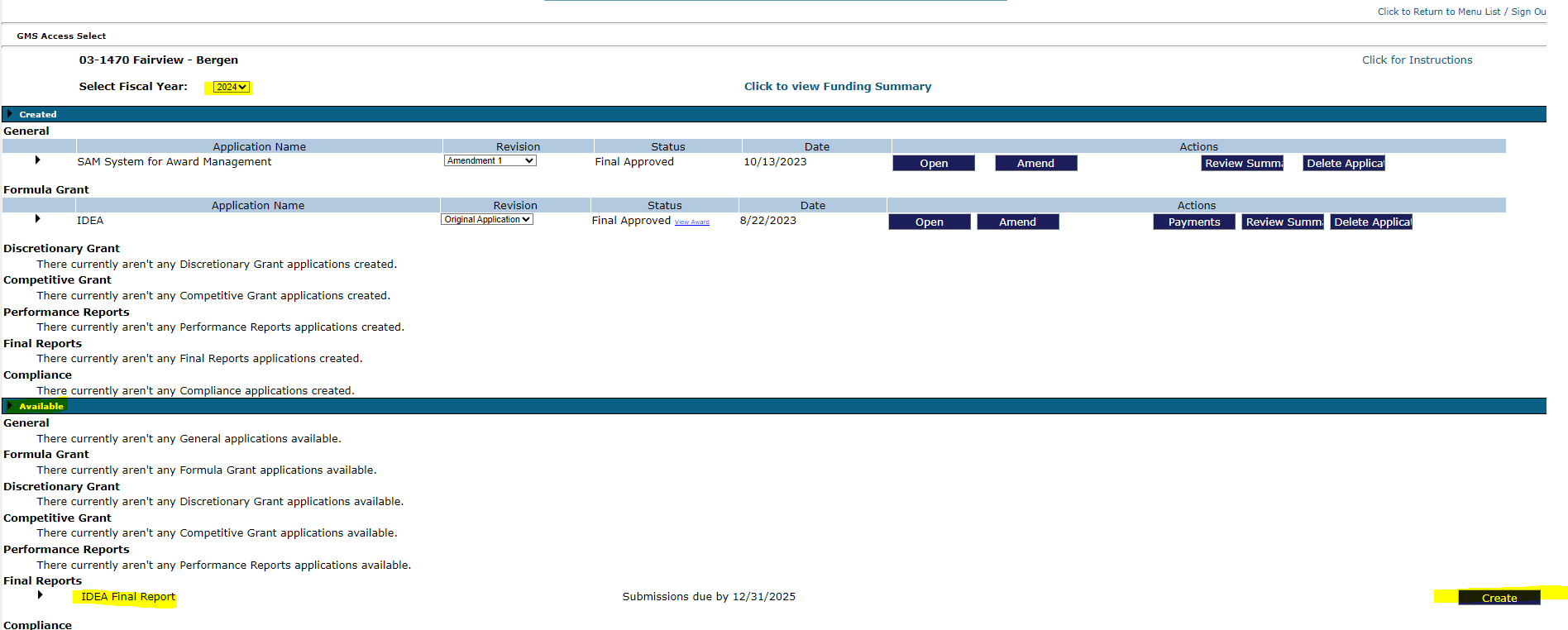Click the Formula Grant heading under Created

coord(46,189)
